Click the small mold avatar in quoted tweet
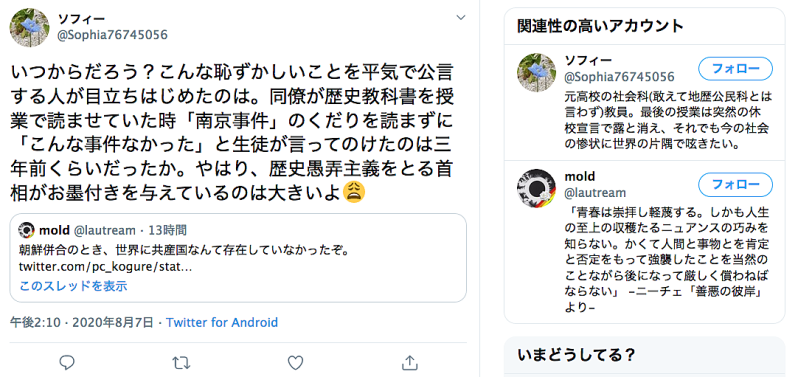Image resolution: width=798 pixels, height=377 pixels. point(26,230)
